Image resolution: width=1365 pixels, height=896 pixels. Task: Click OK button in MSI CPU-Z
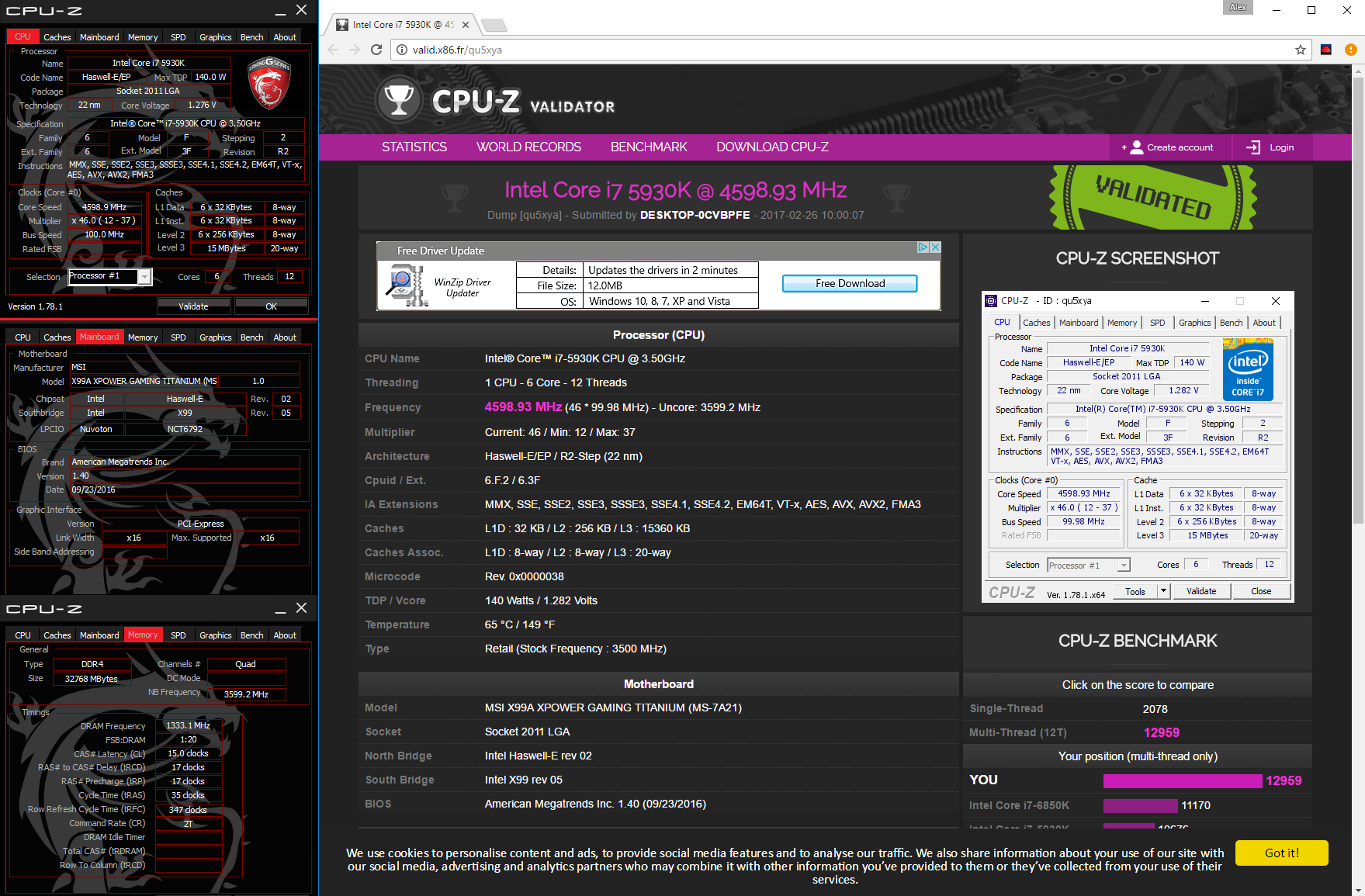click(271, 306)
